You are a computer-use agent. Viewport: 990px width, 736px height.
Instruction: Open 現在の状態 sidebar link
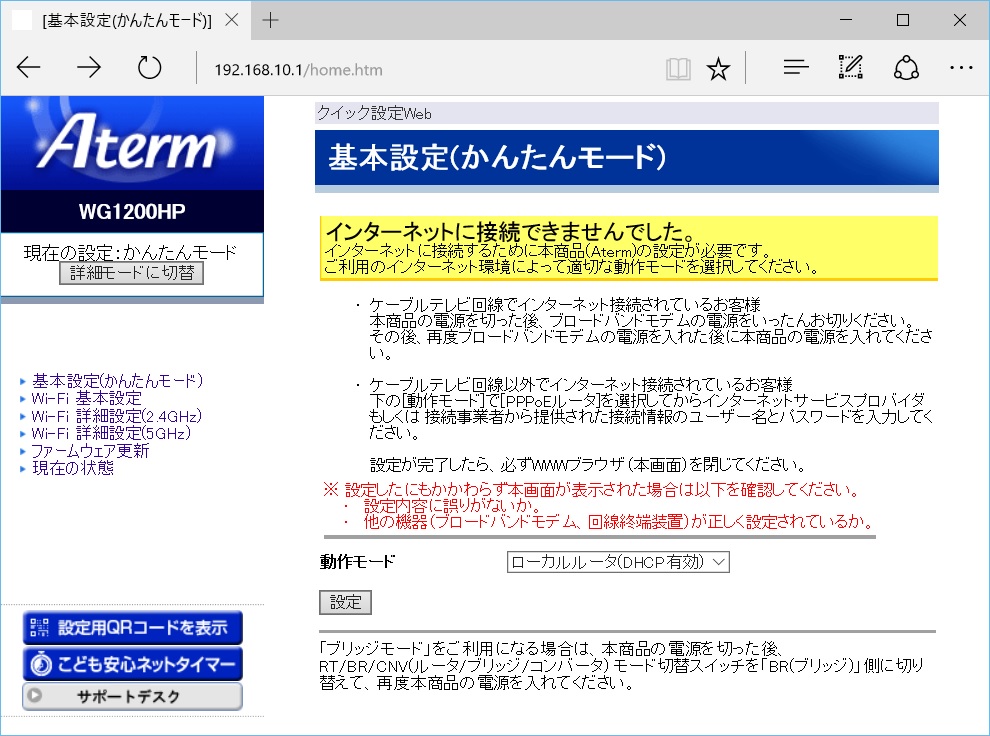[x=73, y=468]
